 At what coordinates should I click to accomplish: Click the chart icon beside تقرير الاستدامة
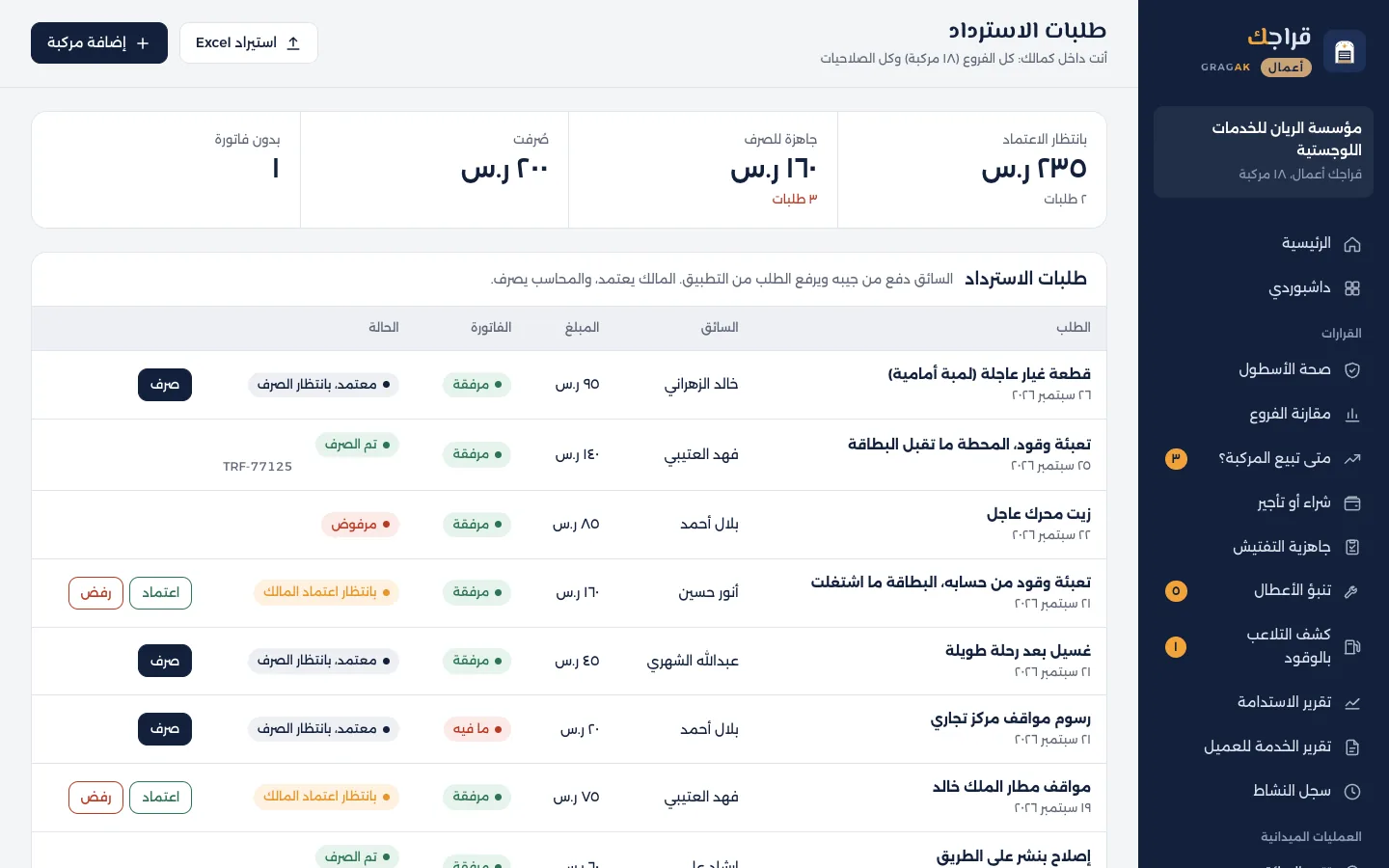1352,703
